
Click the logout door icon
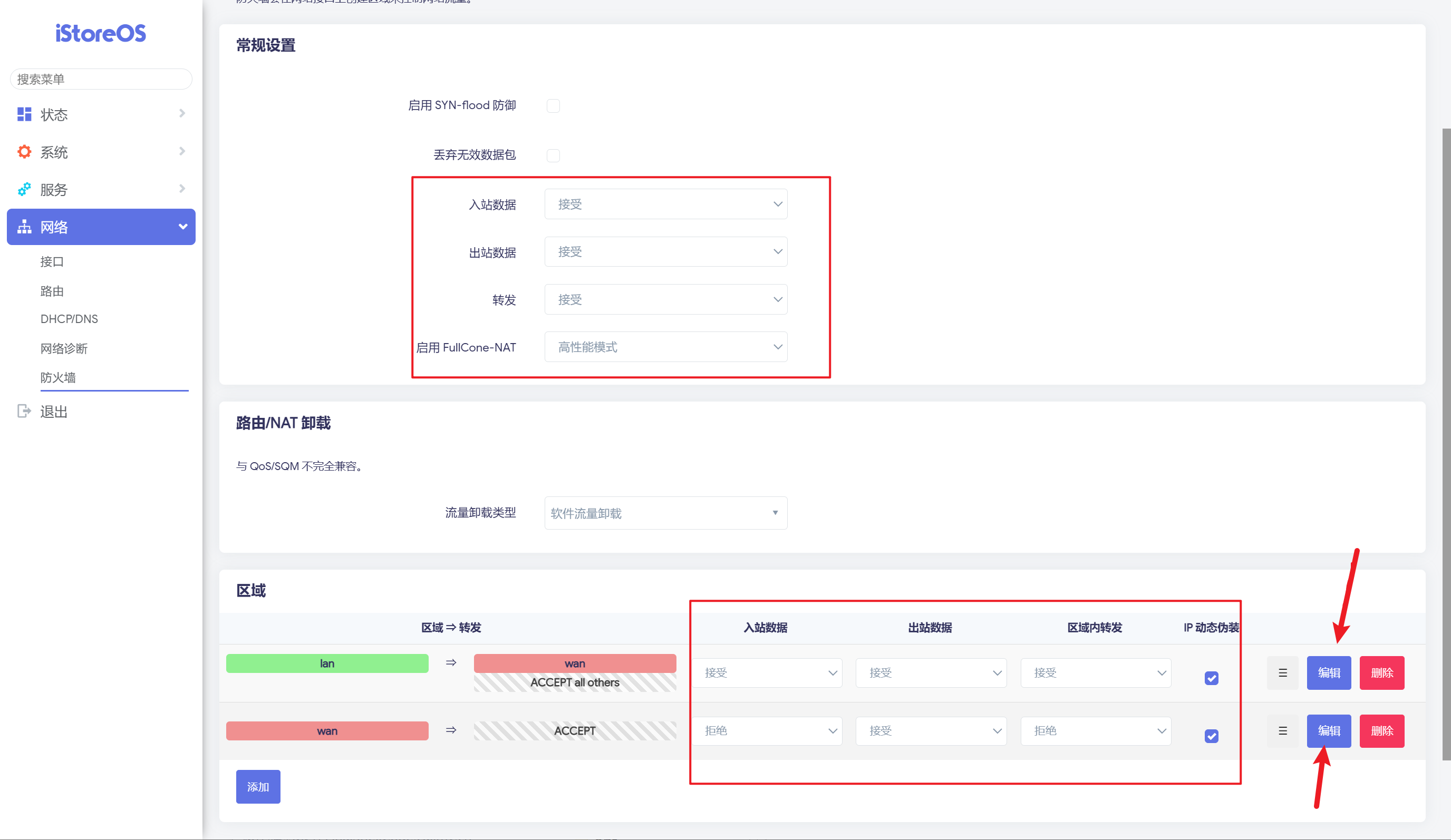tap(24, 411)
